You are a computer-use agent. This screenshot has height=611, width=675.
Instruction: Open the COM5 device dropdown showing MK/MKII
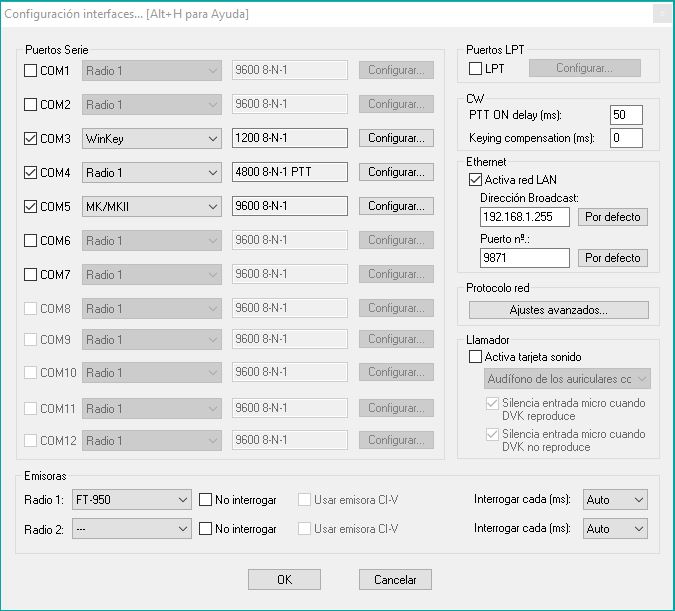pyautogui.click(x=152, y=207)
